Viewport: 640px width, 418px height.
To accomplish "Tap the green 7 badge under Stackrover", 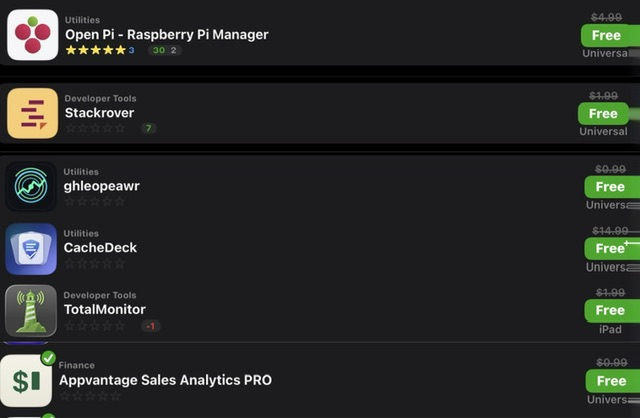I will tap(149, 129).
